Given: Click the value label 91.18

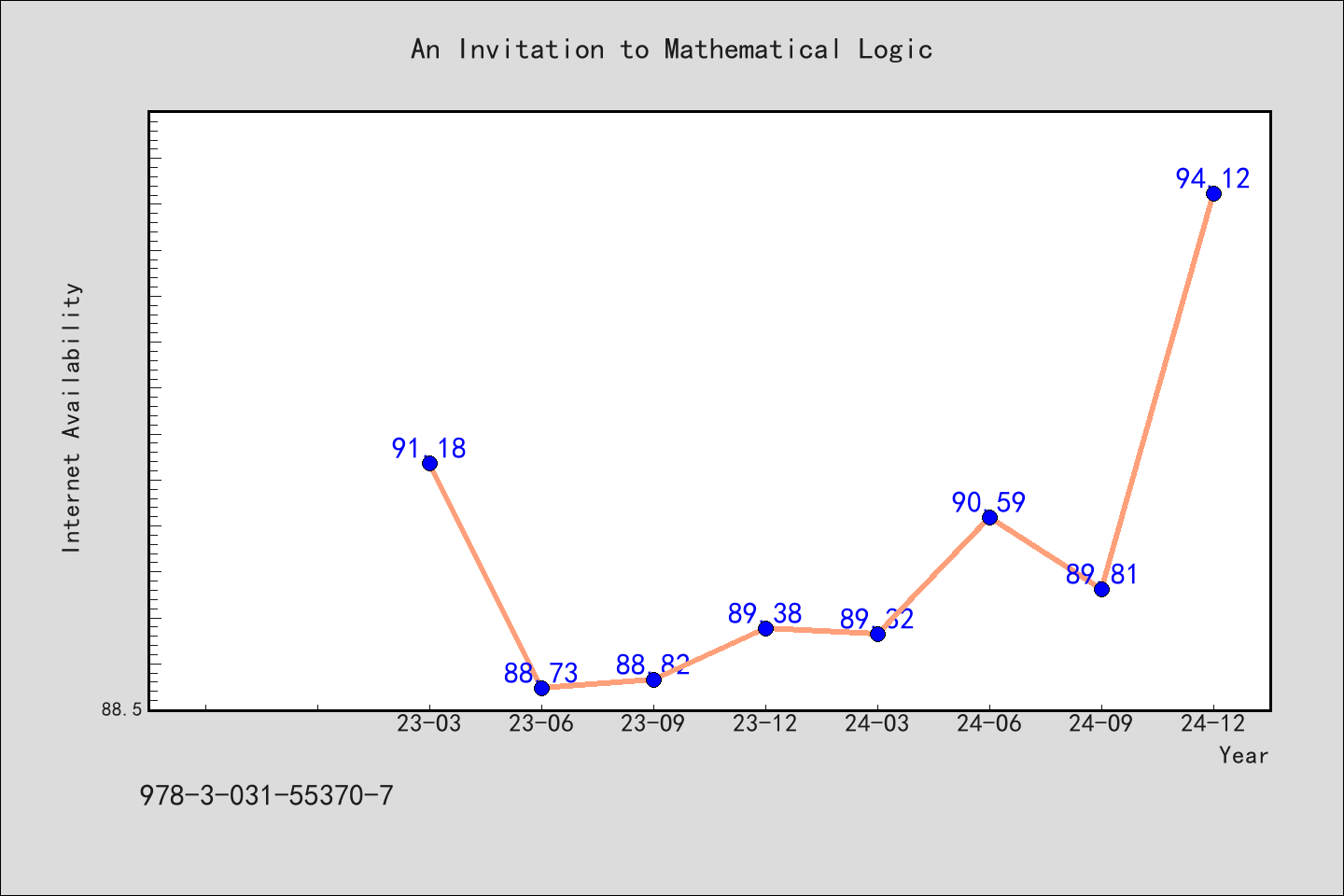Looking at the screenshot, I should [428, 449].
